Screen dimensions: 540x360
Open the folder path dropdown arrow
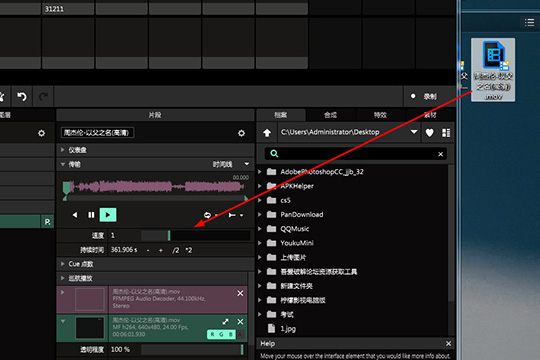[x=414, y=132]
